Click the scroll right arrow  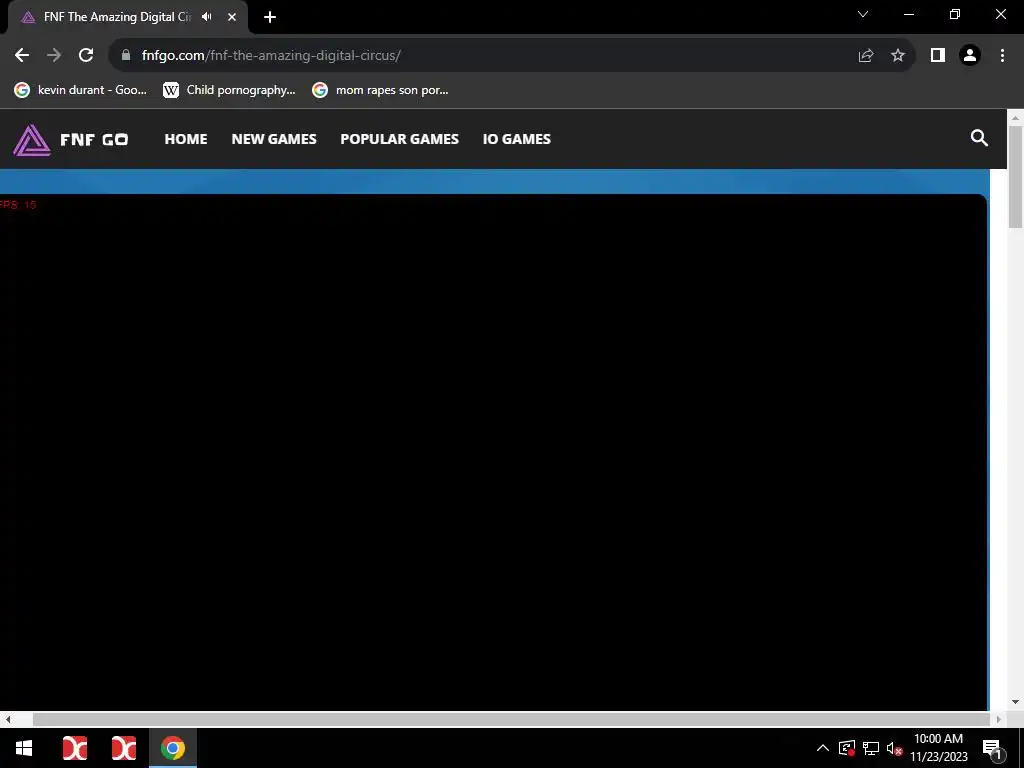pyautogui.click(x=999, y=719)
